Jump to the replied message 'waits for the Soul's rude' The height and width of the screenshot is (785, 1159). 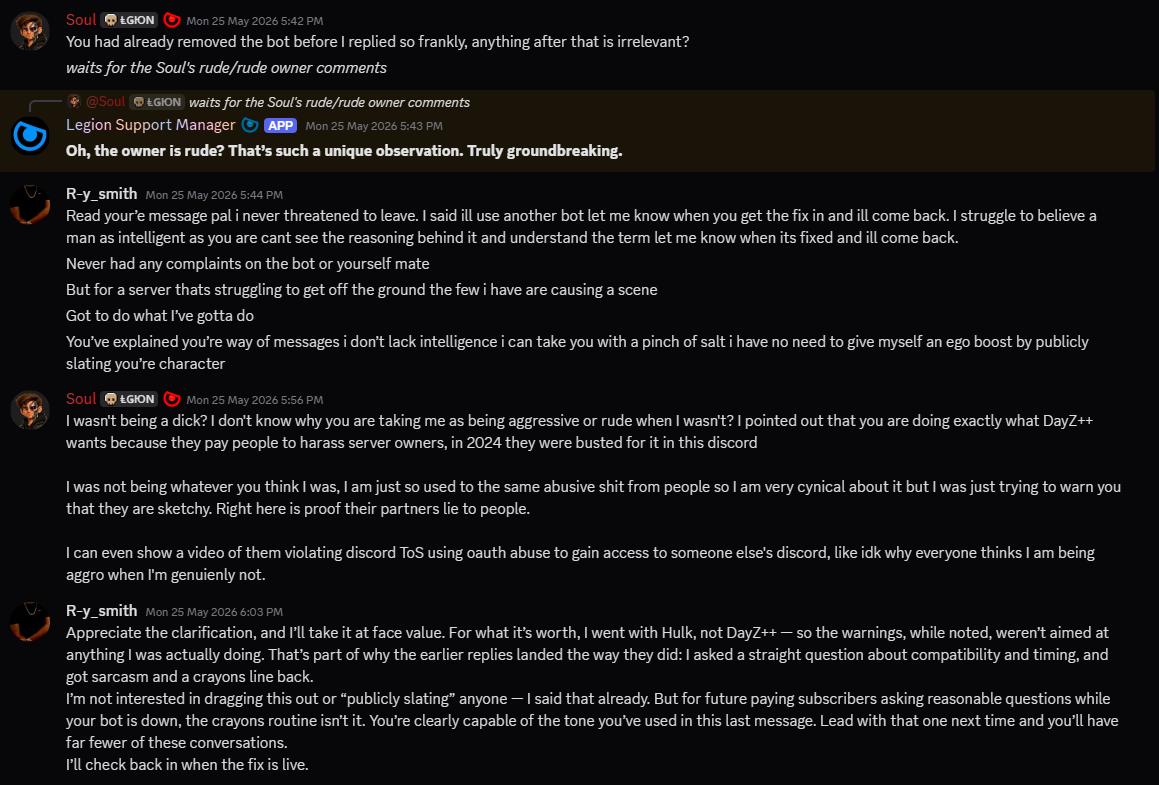329,102
